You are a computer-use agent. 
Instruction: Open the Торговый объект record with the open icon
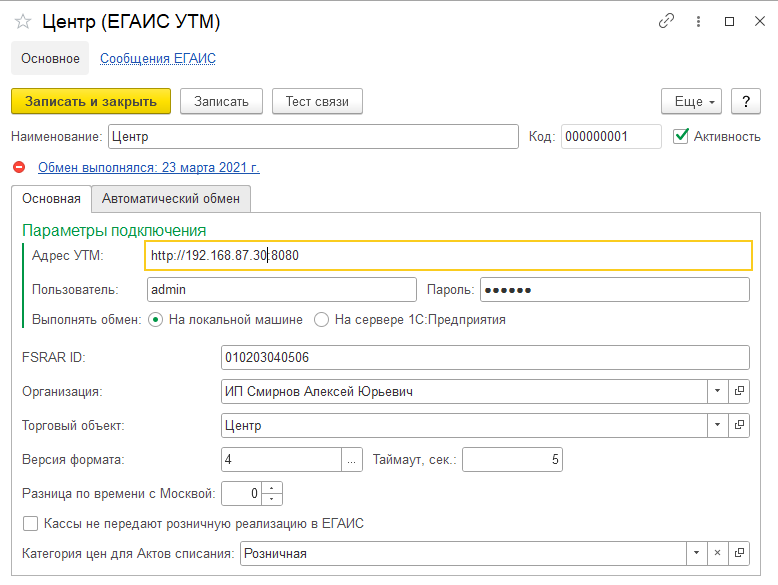[x=739, y=425]
